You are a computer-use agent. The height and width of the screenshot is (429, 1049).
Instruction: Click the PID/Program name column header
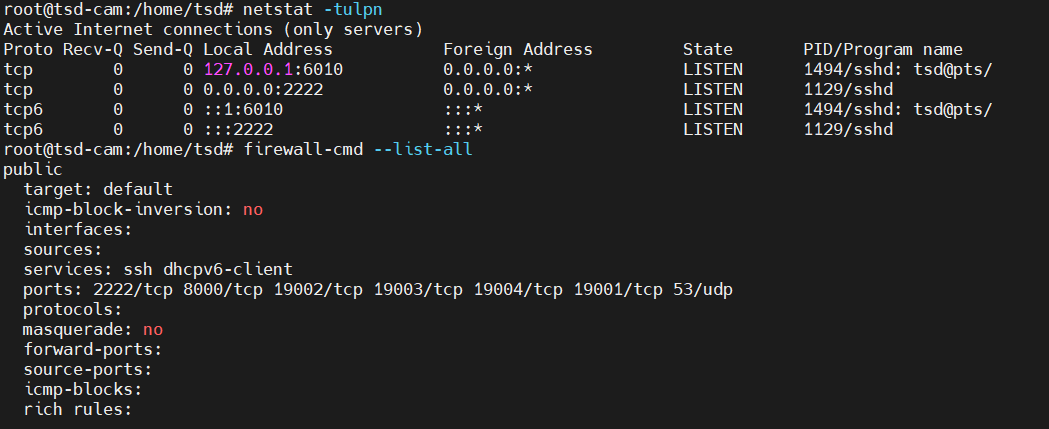coord(882,49)
